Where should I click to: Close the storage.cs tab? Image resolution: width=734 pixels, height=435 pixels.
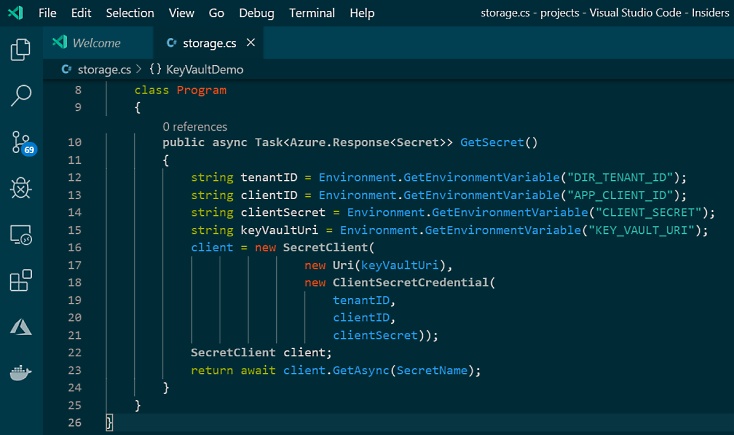point(250,43)
